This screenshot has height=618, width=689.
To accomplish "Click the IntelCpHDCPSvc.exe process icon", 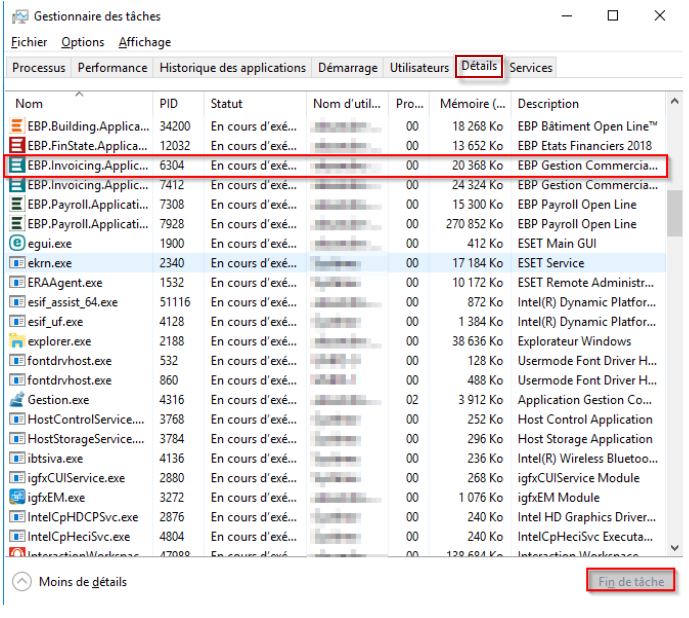I will point(17,517).
